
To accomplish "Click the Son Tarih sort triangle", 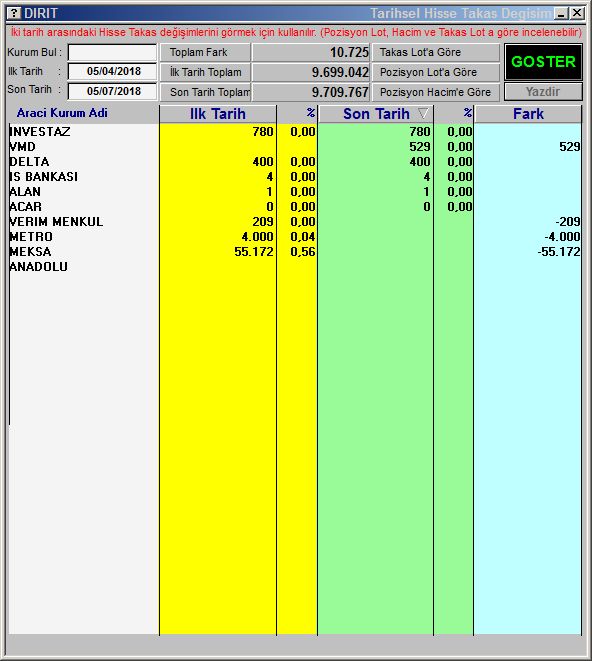I will point(423,113).
